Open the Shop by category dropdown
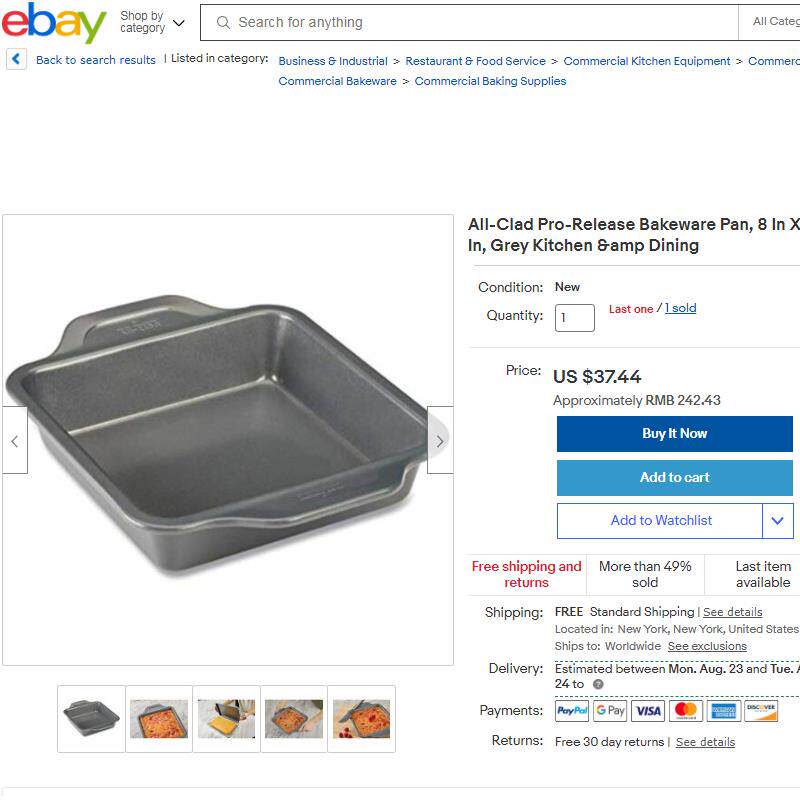Image resolution: width=800 pixels, height=800 pixels. (152, 22)
